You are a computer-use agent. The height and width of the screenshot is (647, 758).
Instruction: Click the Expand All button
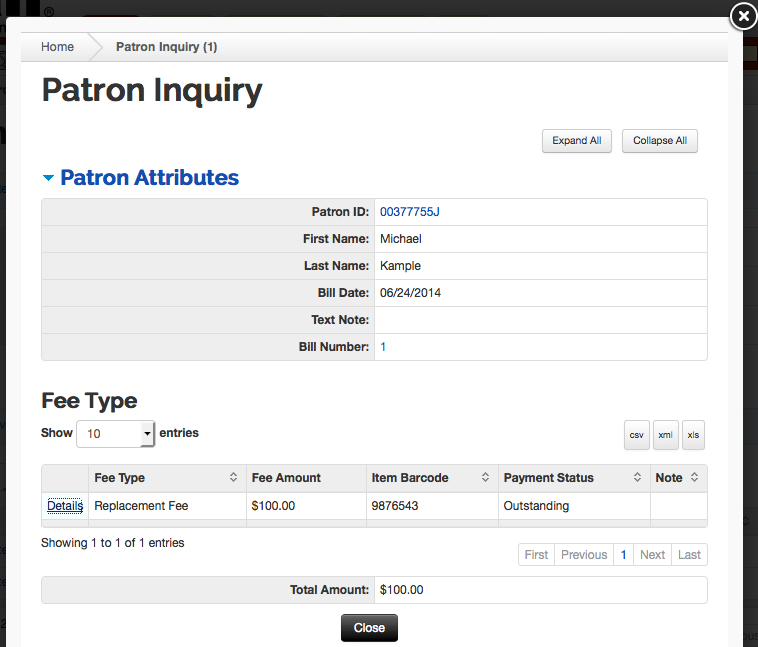(577, 141)
